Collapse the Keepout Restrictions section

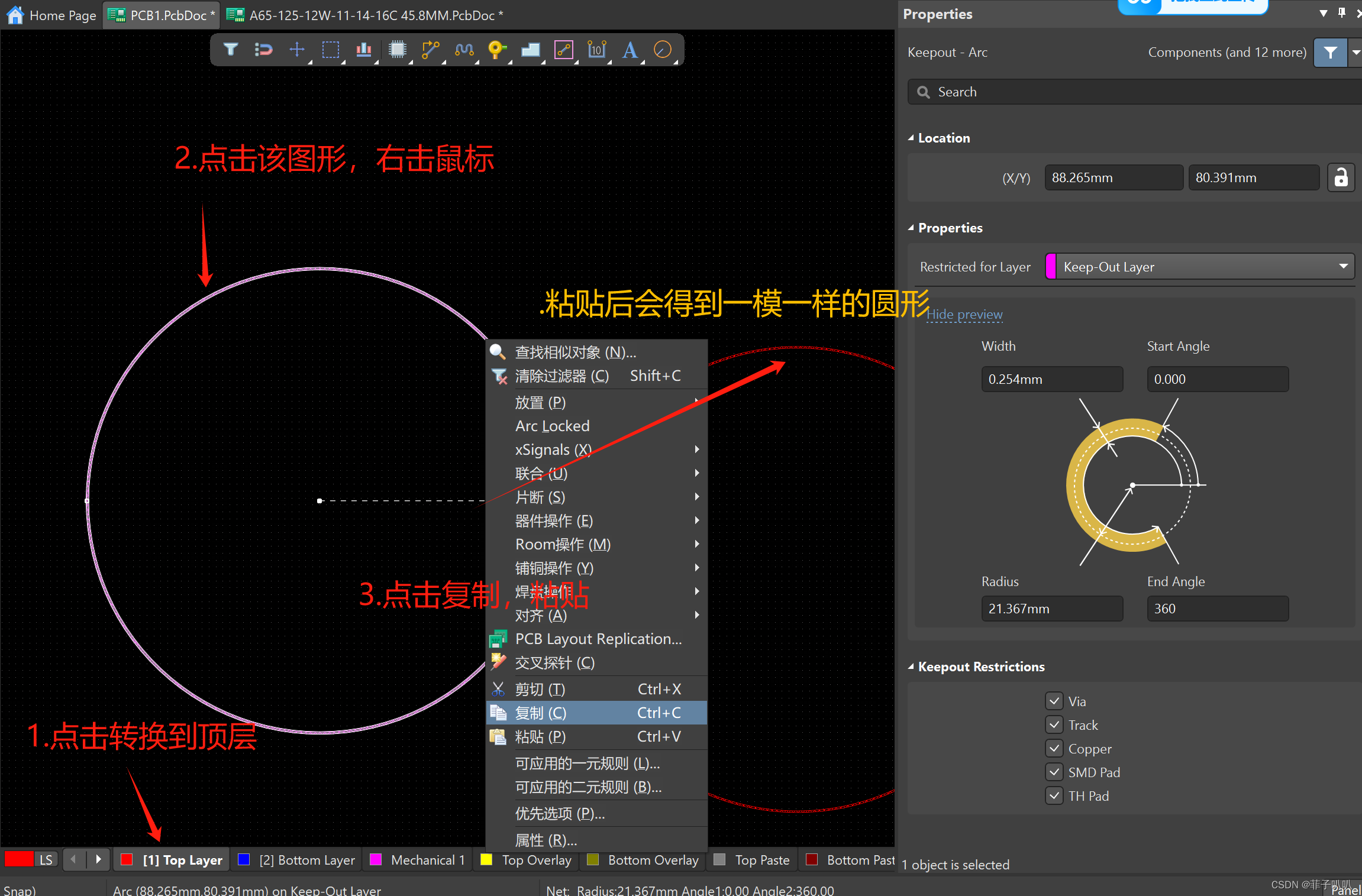tap(912, 667)
